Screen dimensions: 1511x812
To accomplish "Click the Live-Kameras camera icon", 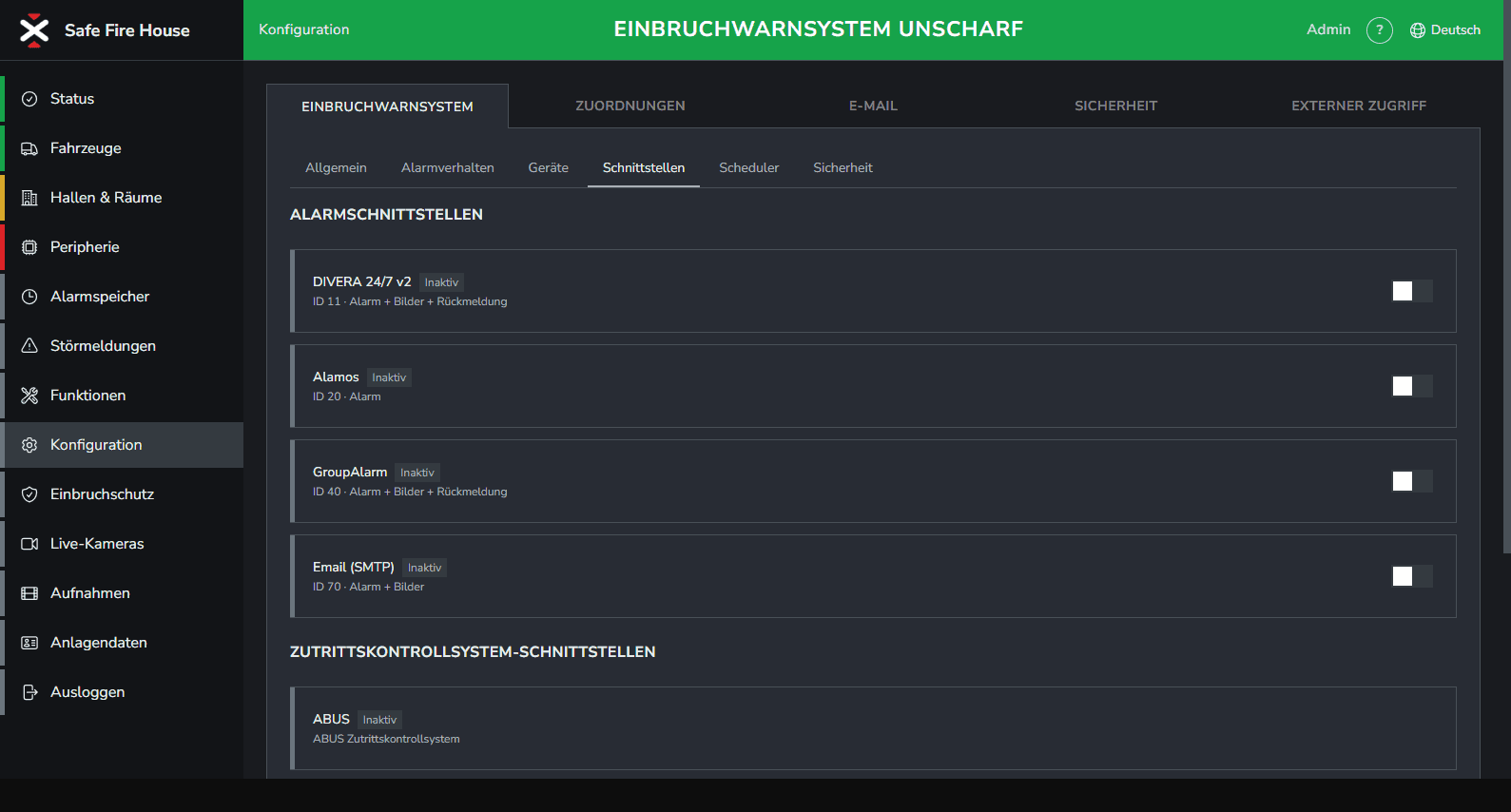I will (x=29, y=544).
